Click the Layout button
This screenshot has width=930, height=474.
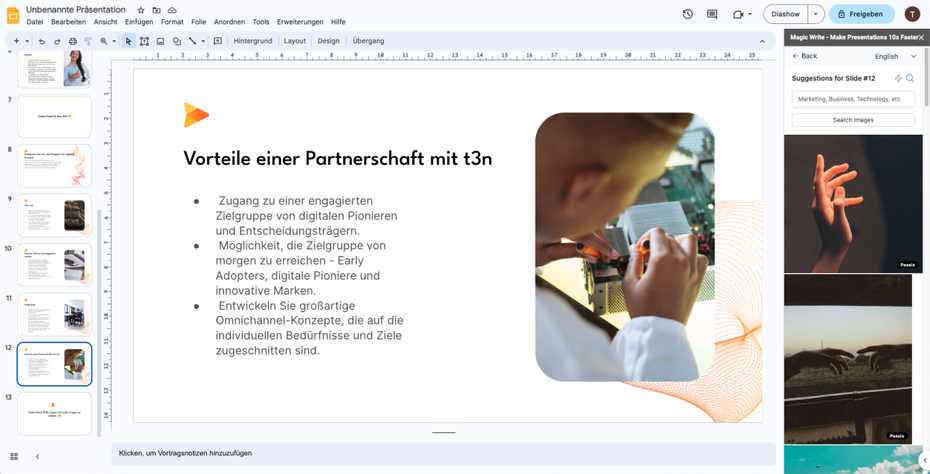click(295, 41)
